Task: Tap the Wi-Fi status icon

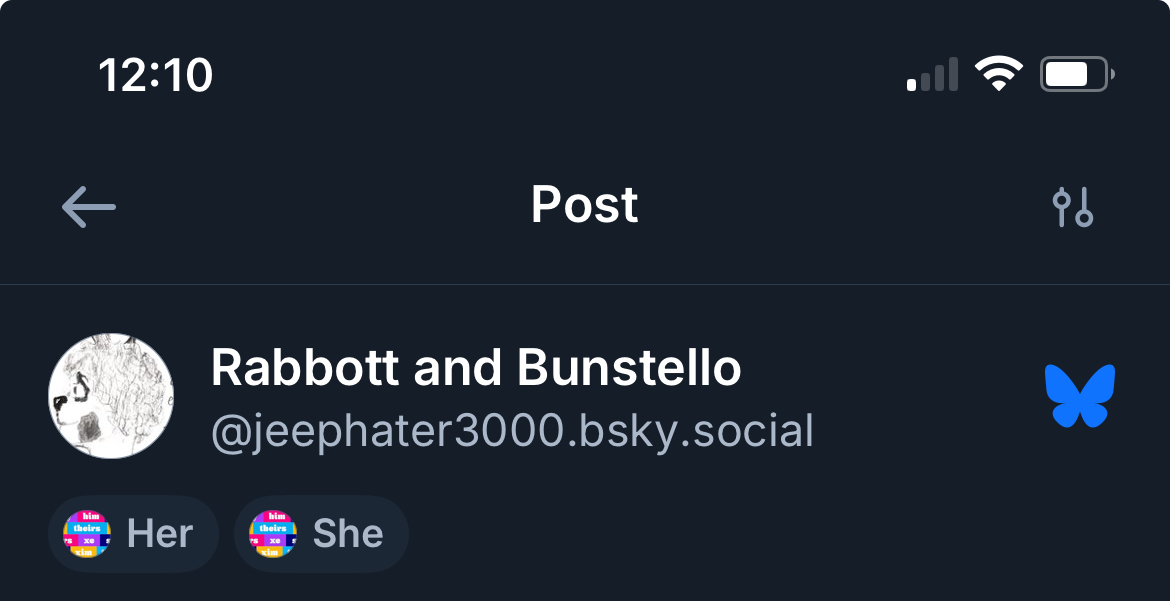Action: (998, 75)
